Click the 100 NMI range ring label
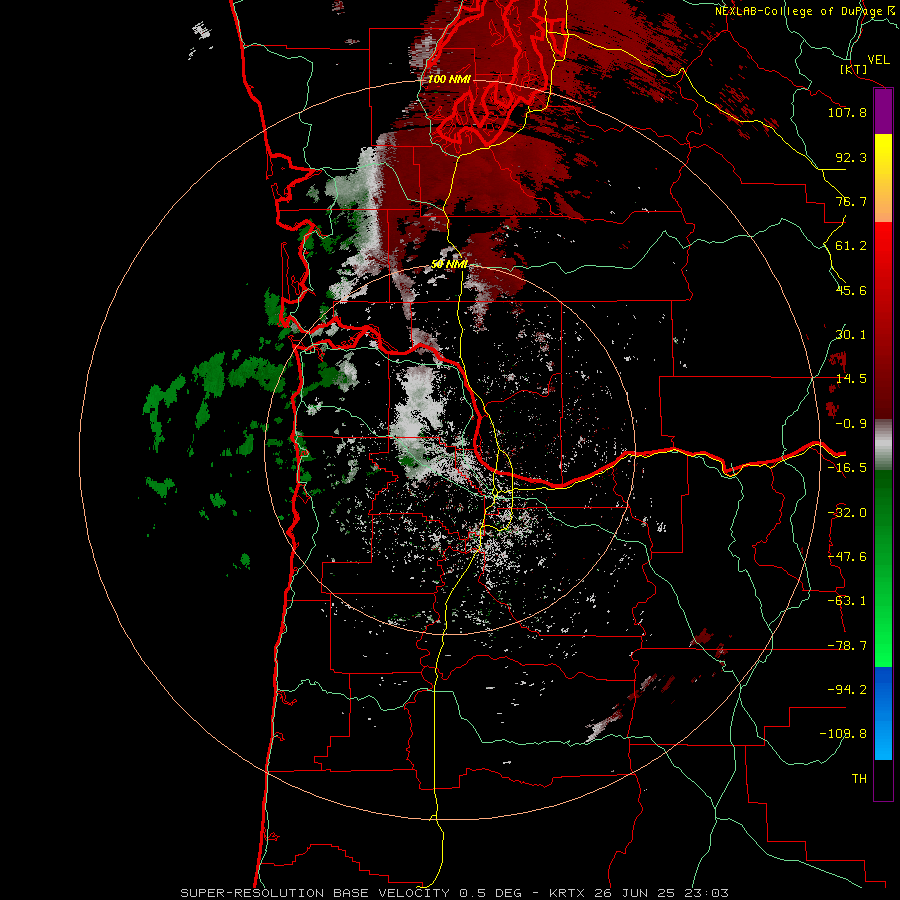This screenshot has width=900, height=900. [449, 79]
